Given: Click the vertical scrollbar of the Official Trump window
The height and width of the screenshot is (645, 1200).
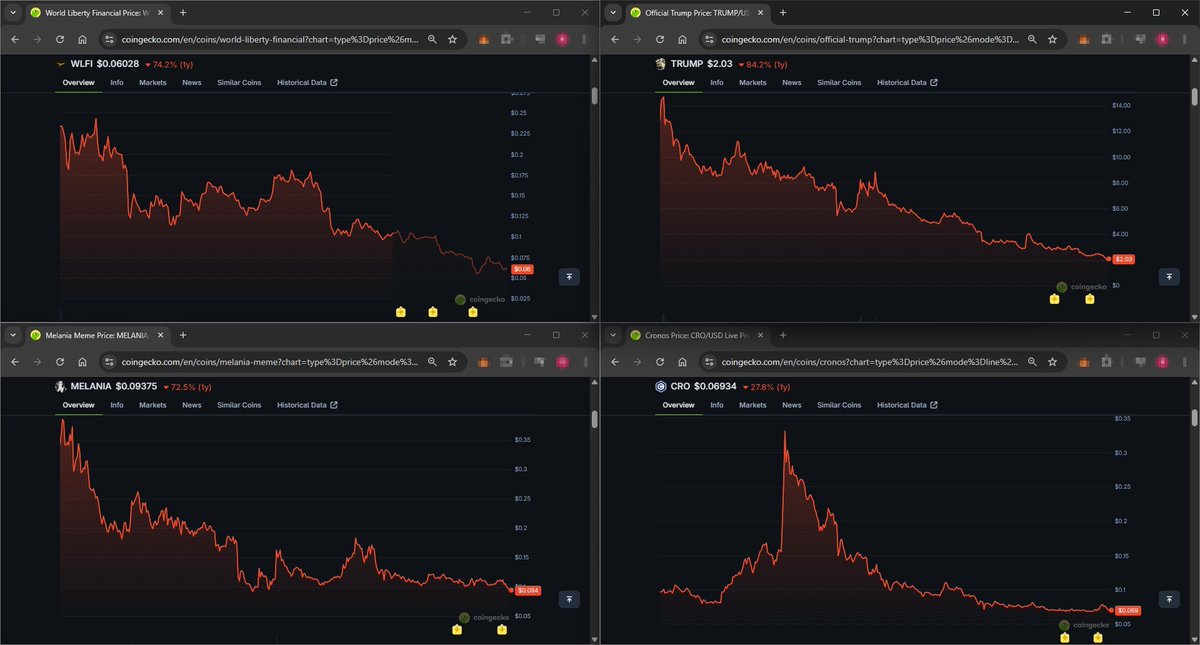Looking at the screenshot, I should coord(1194,96).
